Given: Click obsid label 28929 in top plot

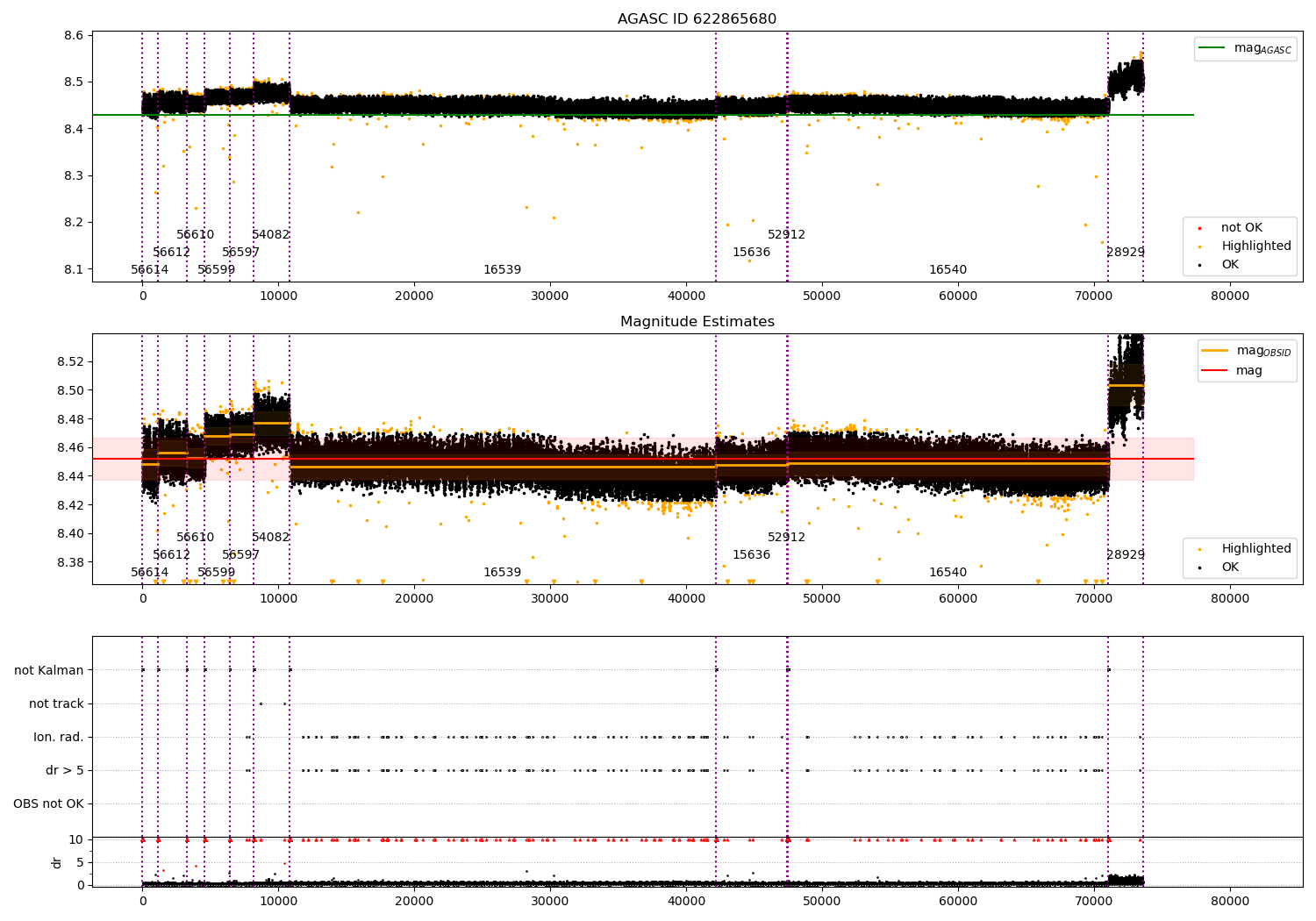Looking at the screenshot, I should coord(1126,253).
